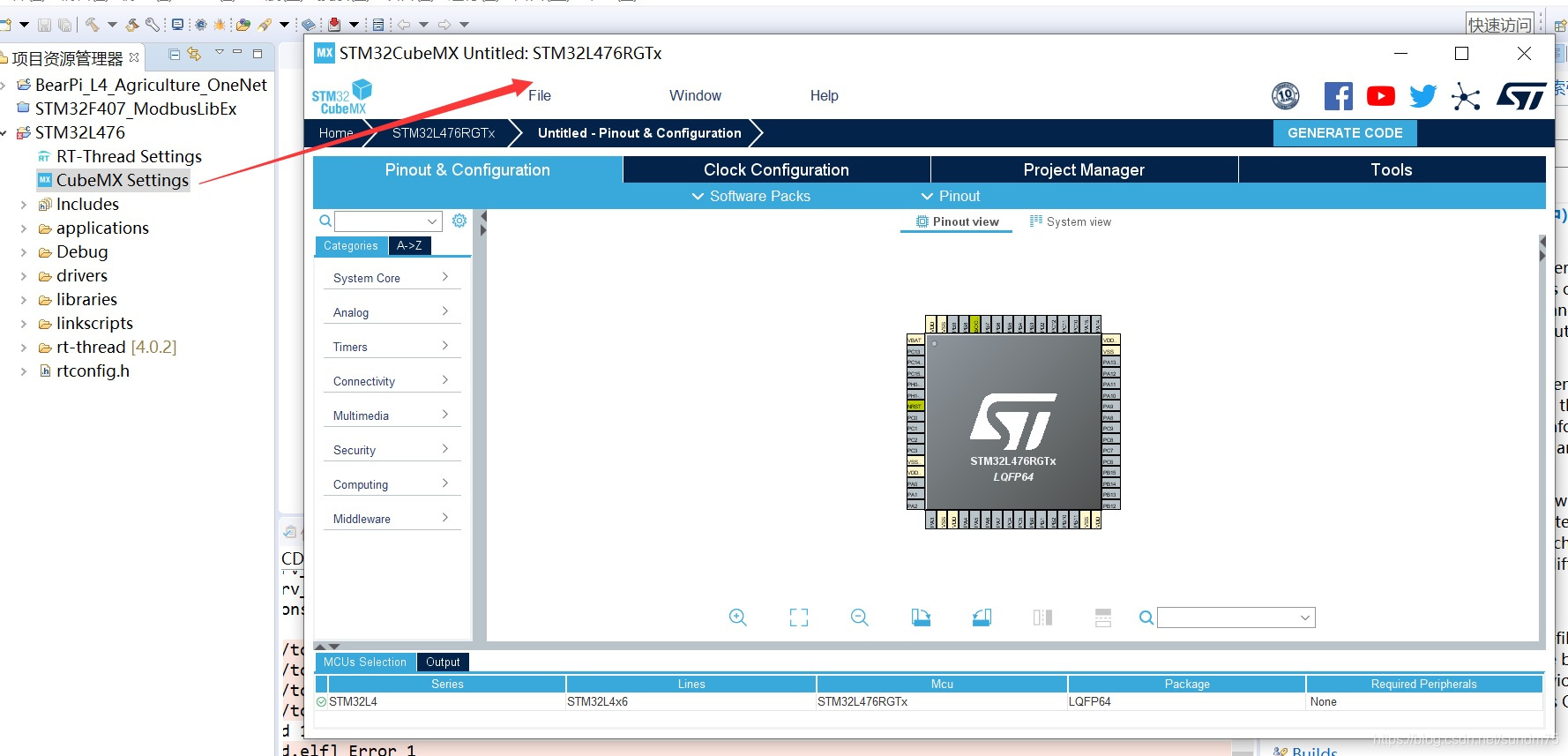Go to Home breadcrumb
This screenshot has height=756, width=1568.
click(336, 133)
